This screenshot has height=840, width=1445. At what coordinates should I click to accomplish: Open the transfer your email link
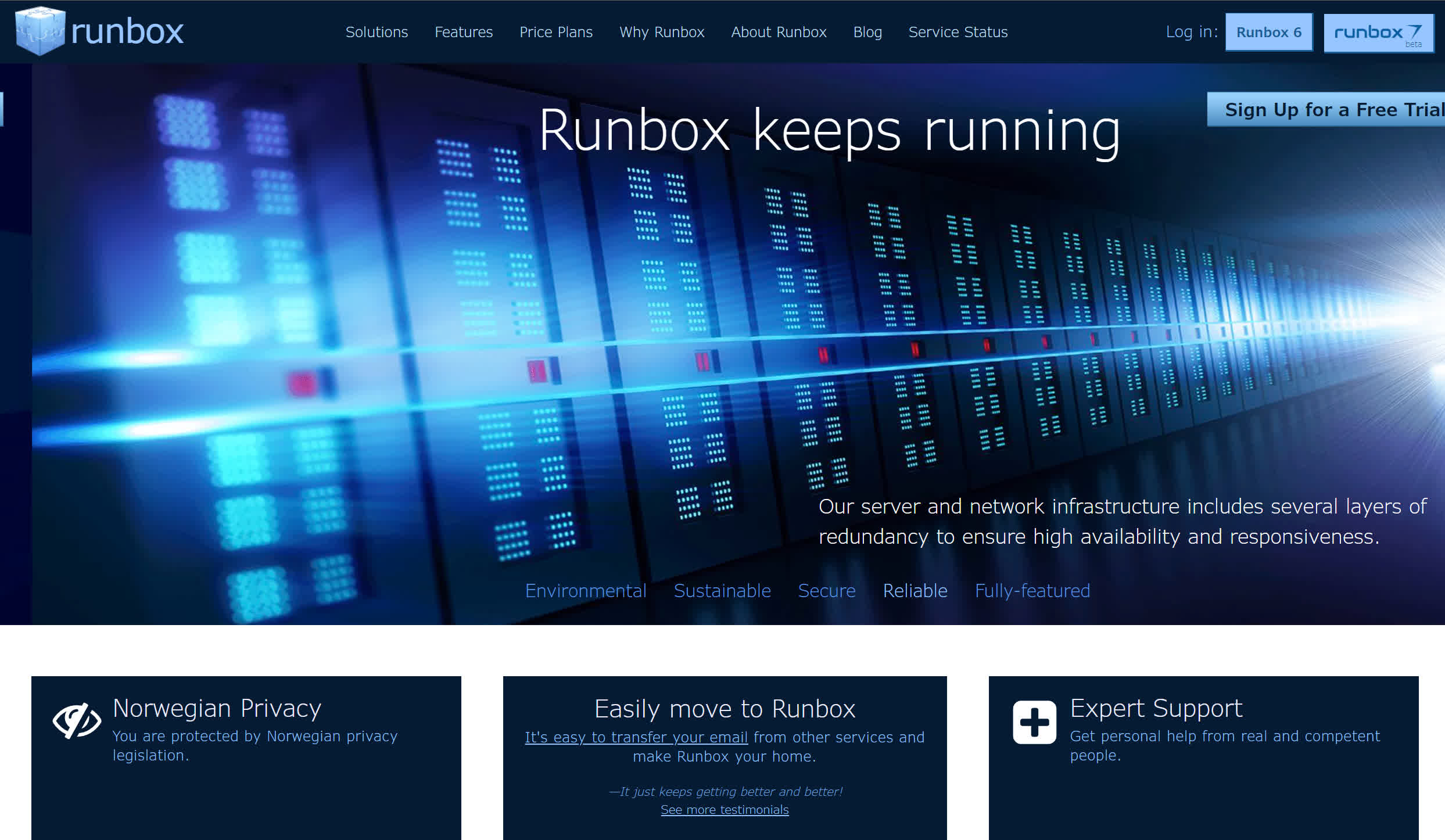(636, 737)
